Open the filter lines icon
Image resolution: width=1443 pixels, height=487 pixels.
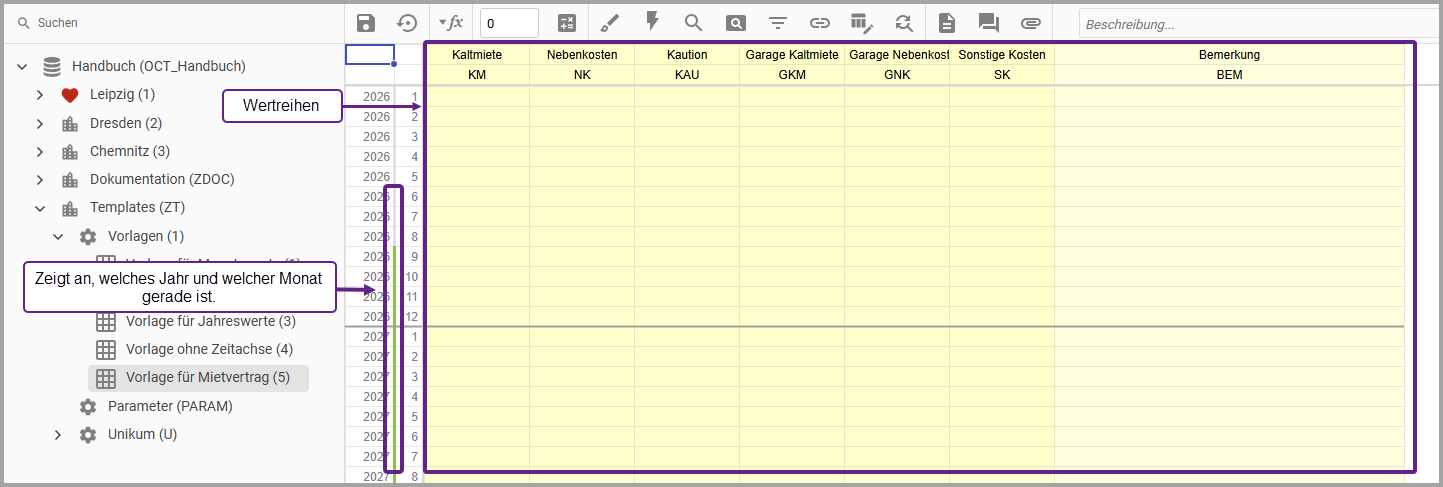click(x=777, y=23)
